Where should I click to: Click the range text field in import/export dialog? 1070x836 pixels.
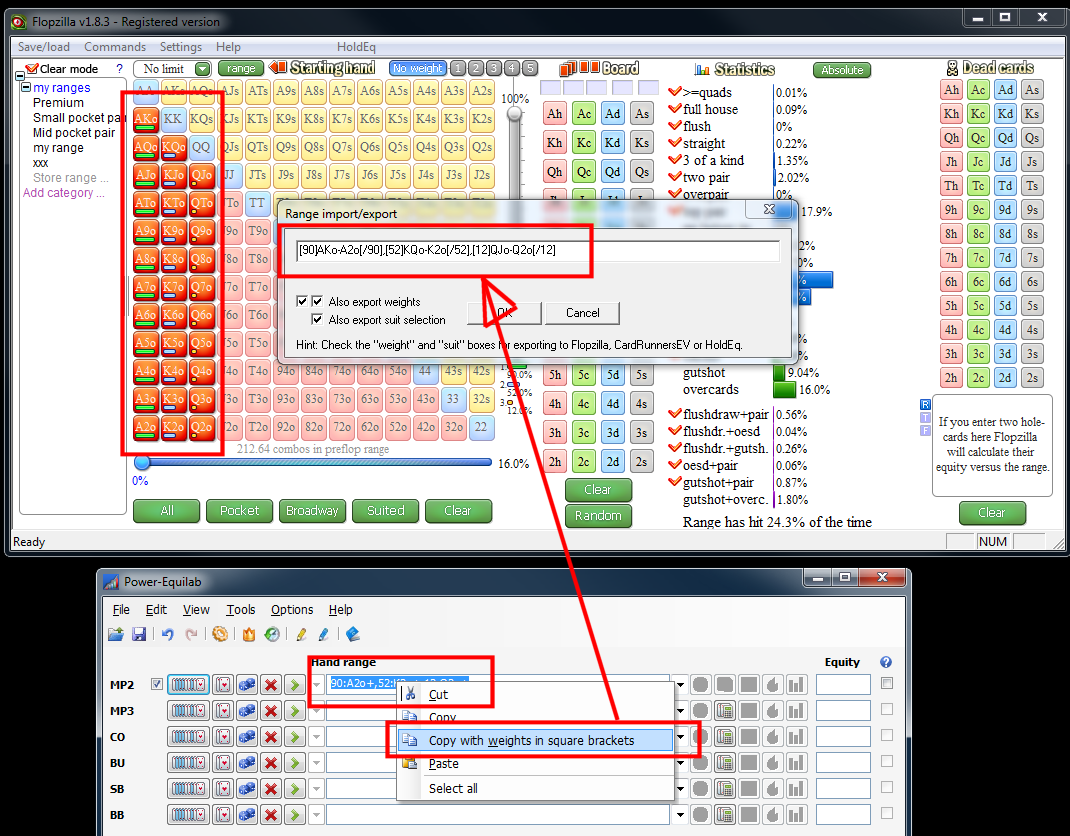click(x=538, y=250)
